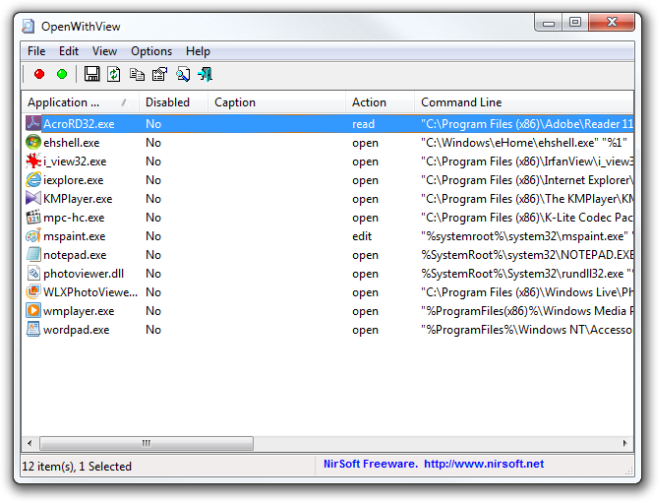Select the wordpad.exe row name
This screenshot has height=503, width=660.
coord(76,330)
